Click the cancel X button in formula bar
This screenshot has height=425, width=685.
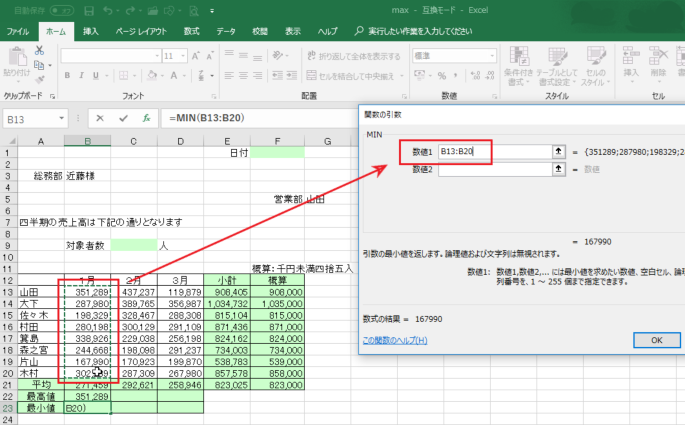[100, 118]
